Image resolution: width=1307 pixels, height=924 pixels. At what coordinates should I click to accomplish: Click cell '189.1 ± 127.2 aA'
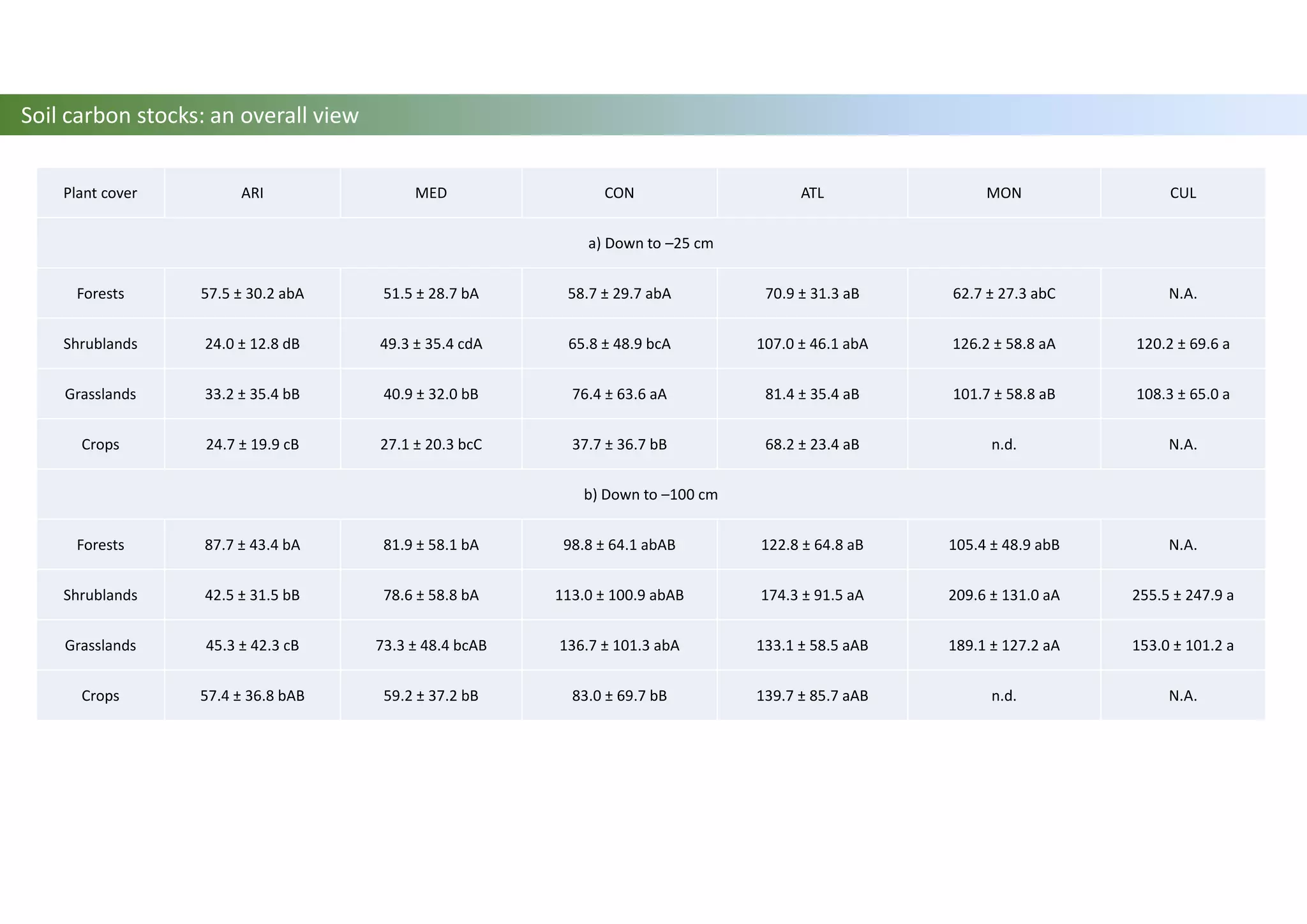[1004, 646]
